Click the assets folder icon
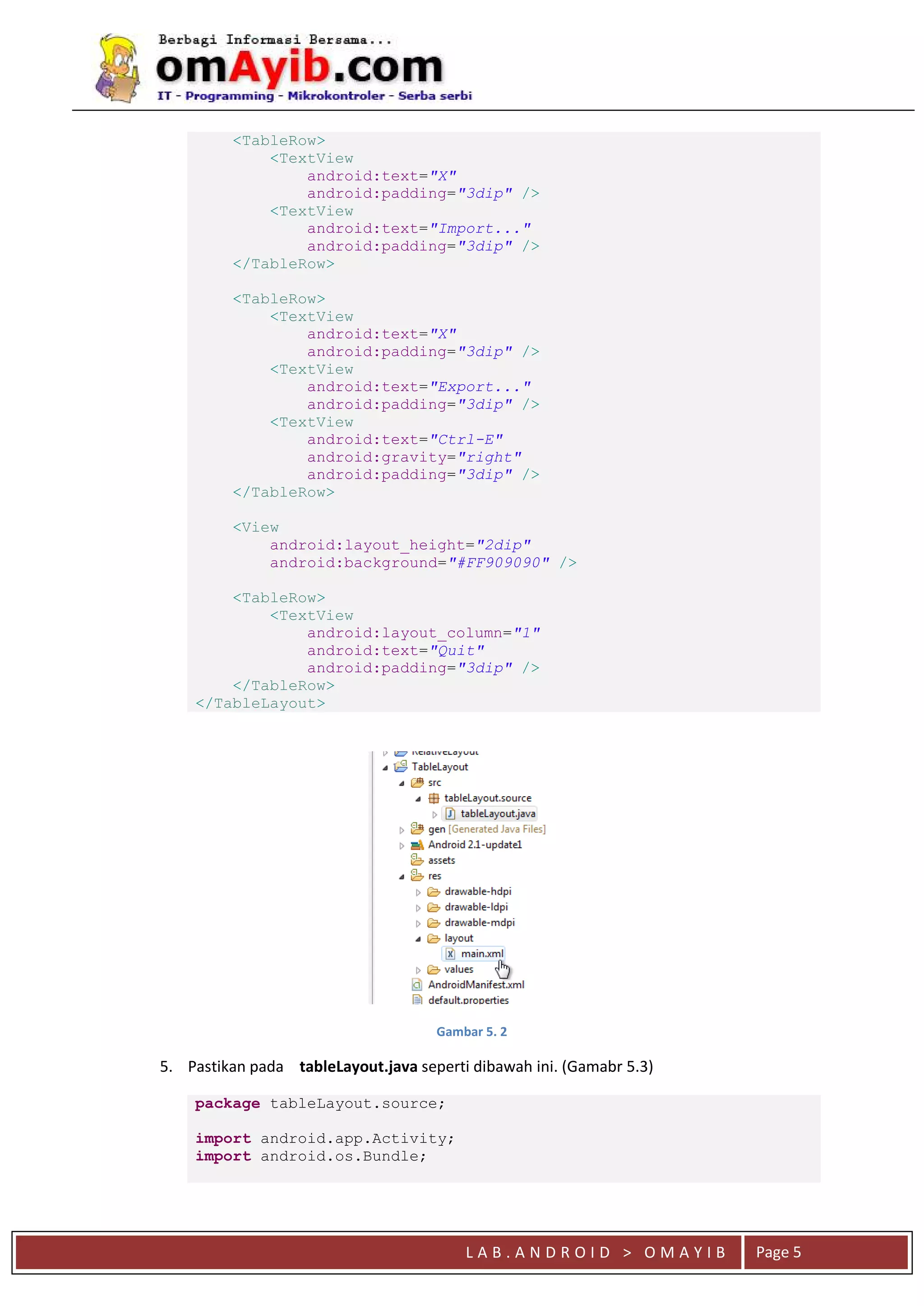 tap(417, 860)
